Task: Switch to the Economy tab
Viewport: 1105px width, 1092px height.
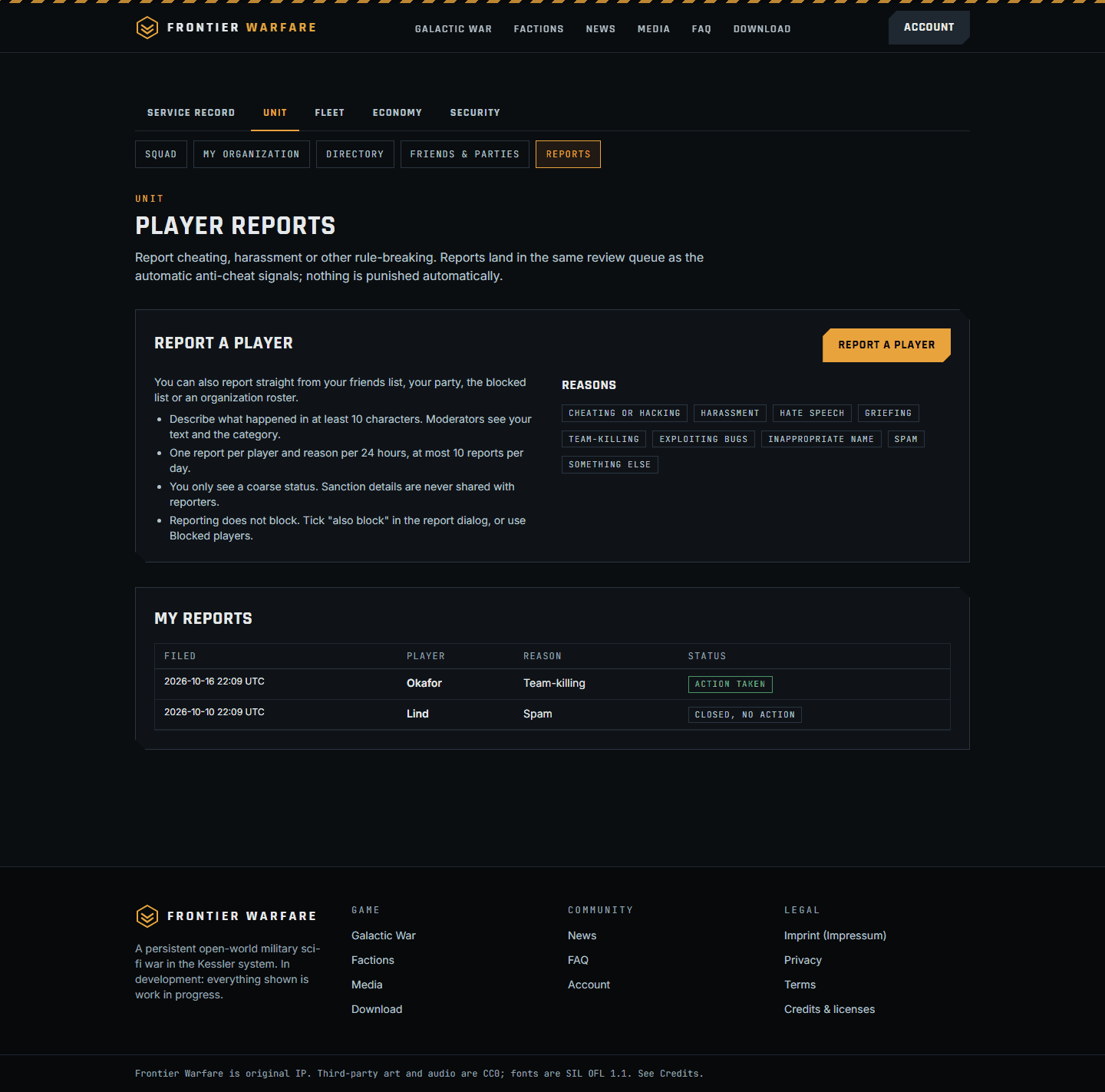Action: [397, 113]
